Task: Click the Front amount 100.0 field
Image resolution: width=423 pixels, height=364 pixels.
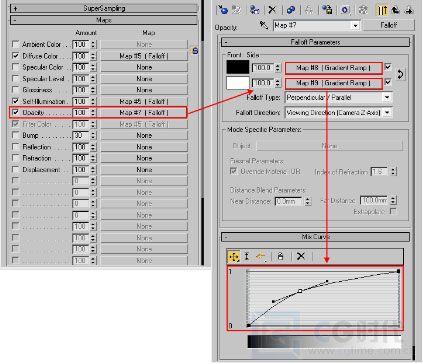Action: [263, 68]
